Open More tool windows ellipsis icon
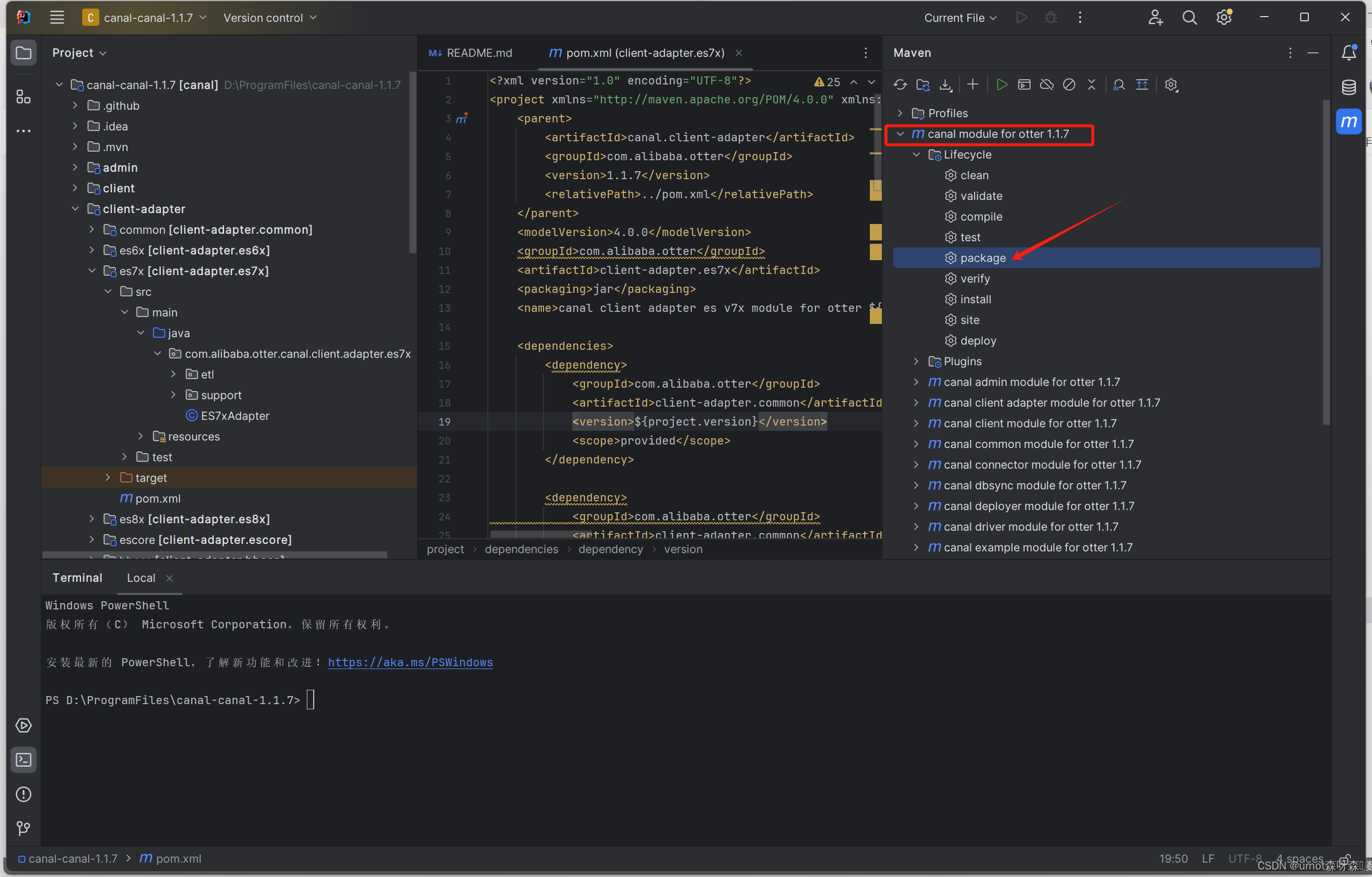The image size is (1372, 877). pos(24,131)
